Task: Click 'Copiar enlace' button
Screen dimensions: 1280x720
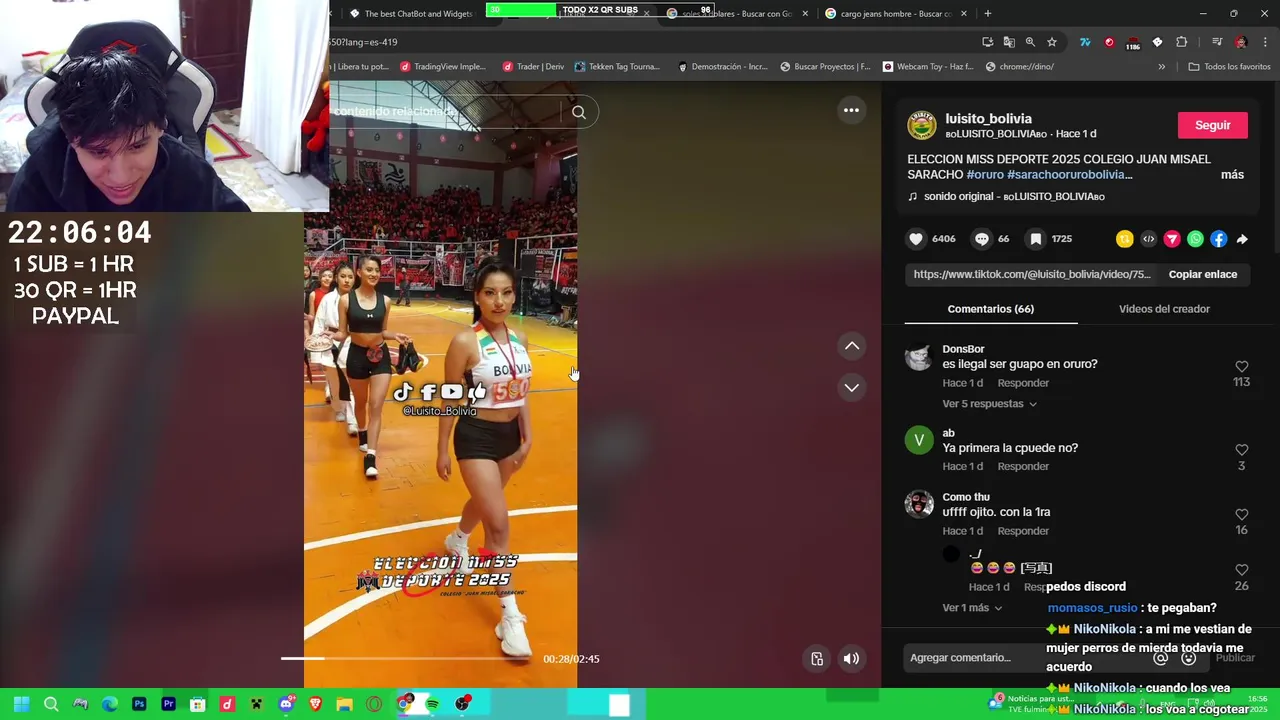Action: pyautogui.click(x=1203, y=274)
